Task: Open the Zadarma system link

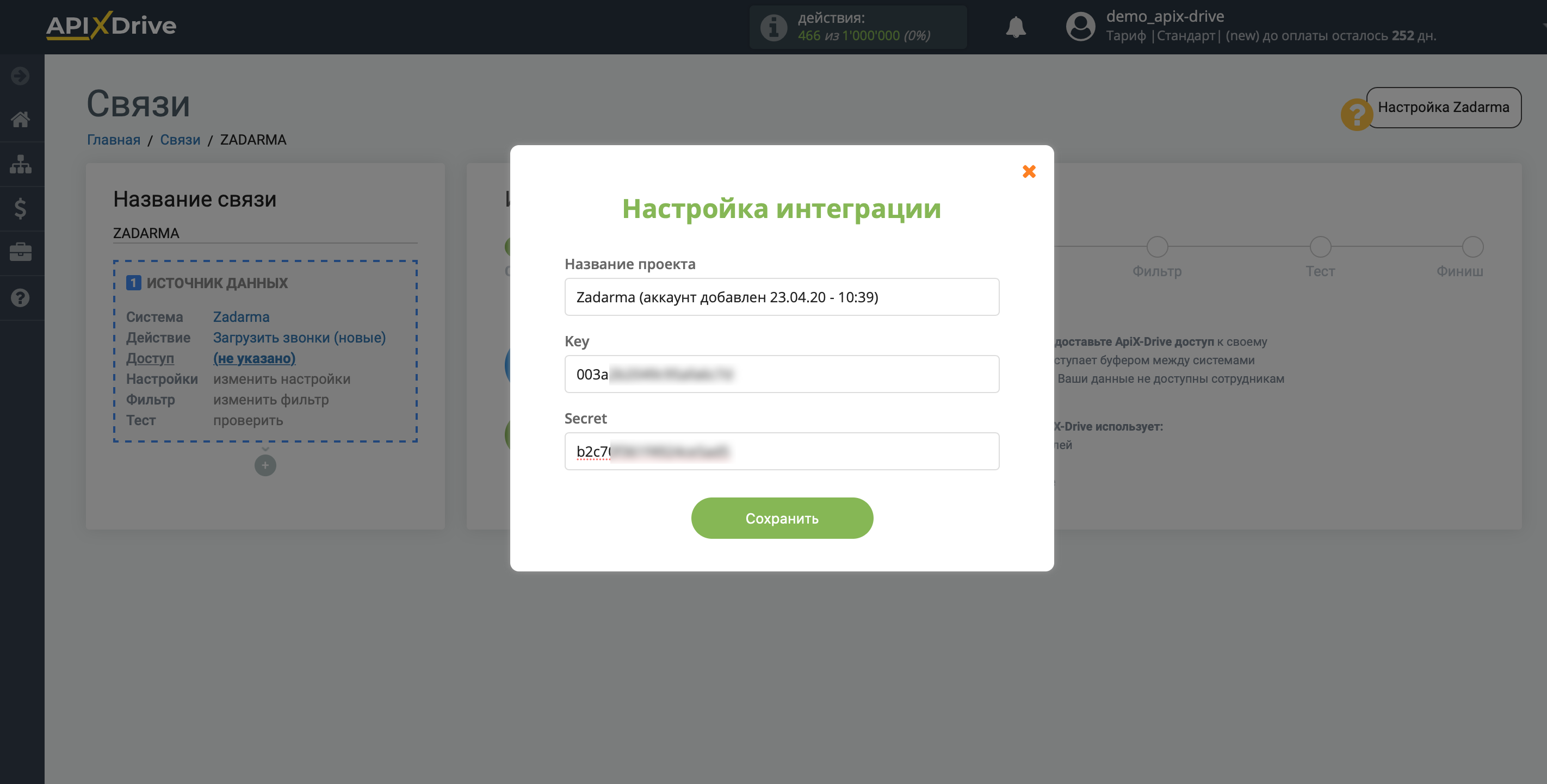Action: [241, 316]
